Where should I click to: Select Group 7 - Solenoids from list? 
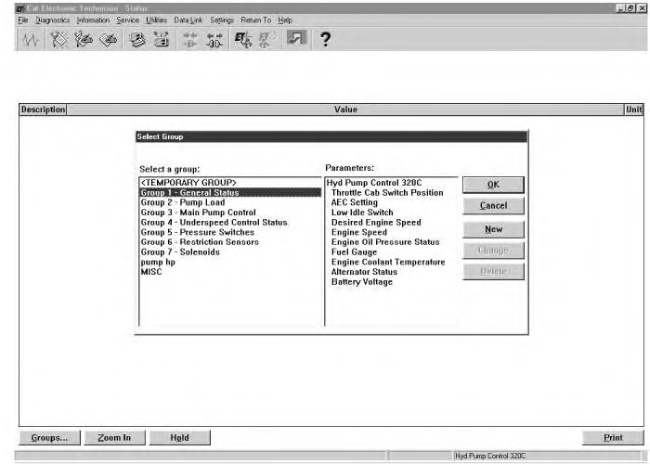tap(180, 252)
